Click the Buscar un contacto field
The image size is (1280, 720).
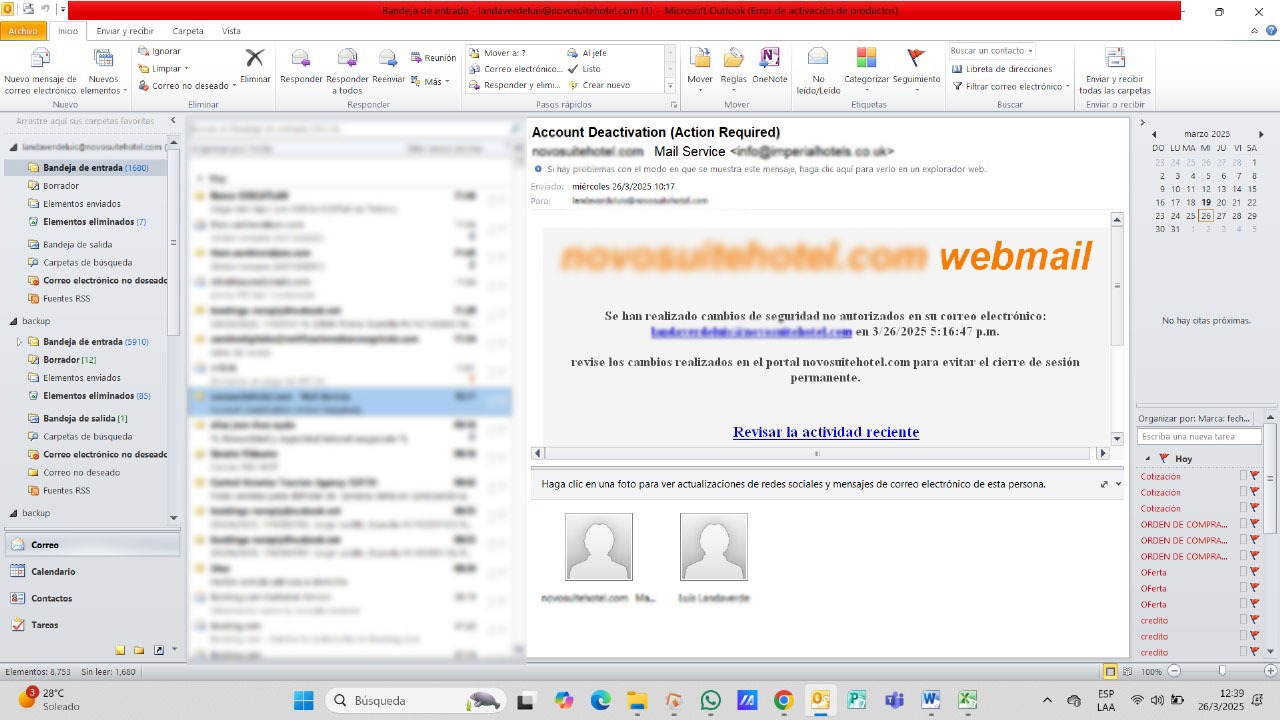pyautogui.click(x=991, y=51)
